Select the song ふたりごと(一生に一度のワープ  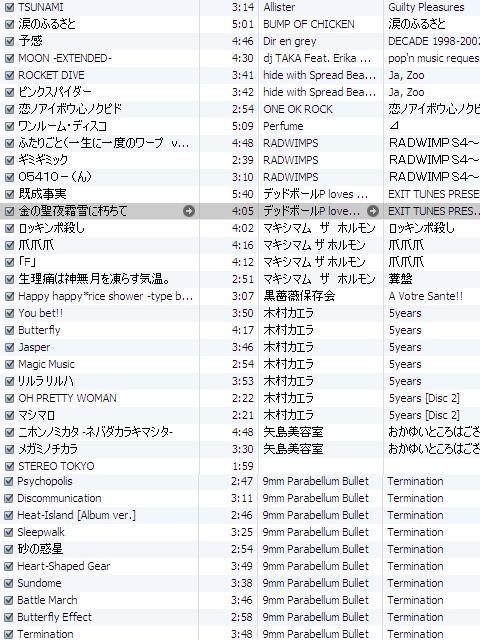coord(104,143)
